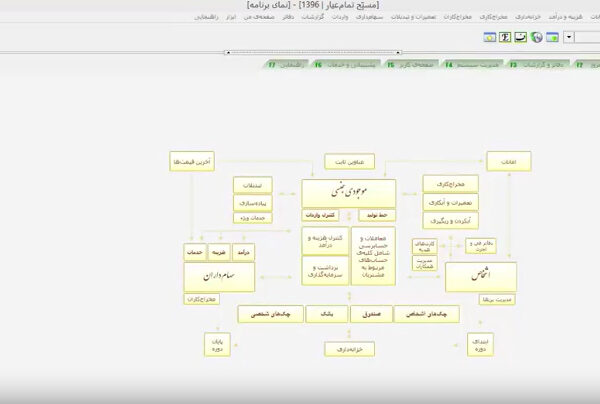Click the پایان دوره box
This screenshot has height=404, width=600.
(x=217, y=345)
